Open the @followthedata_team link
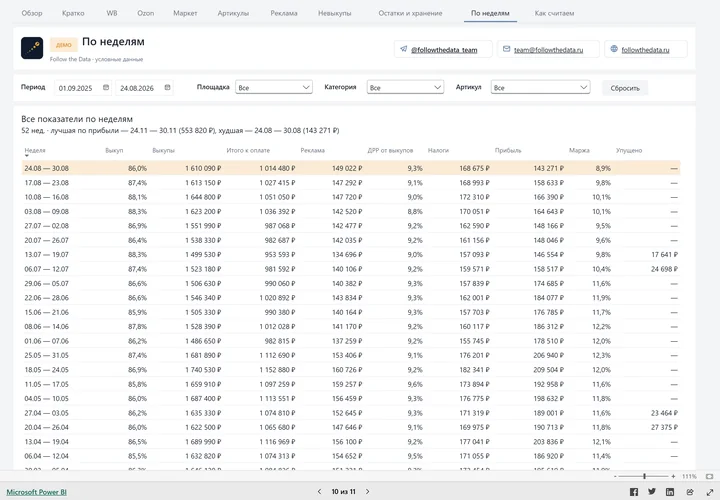The image size is (720, 500). 444,50
